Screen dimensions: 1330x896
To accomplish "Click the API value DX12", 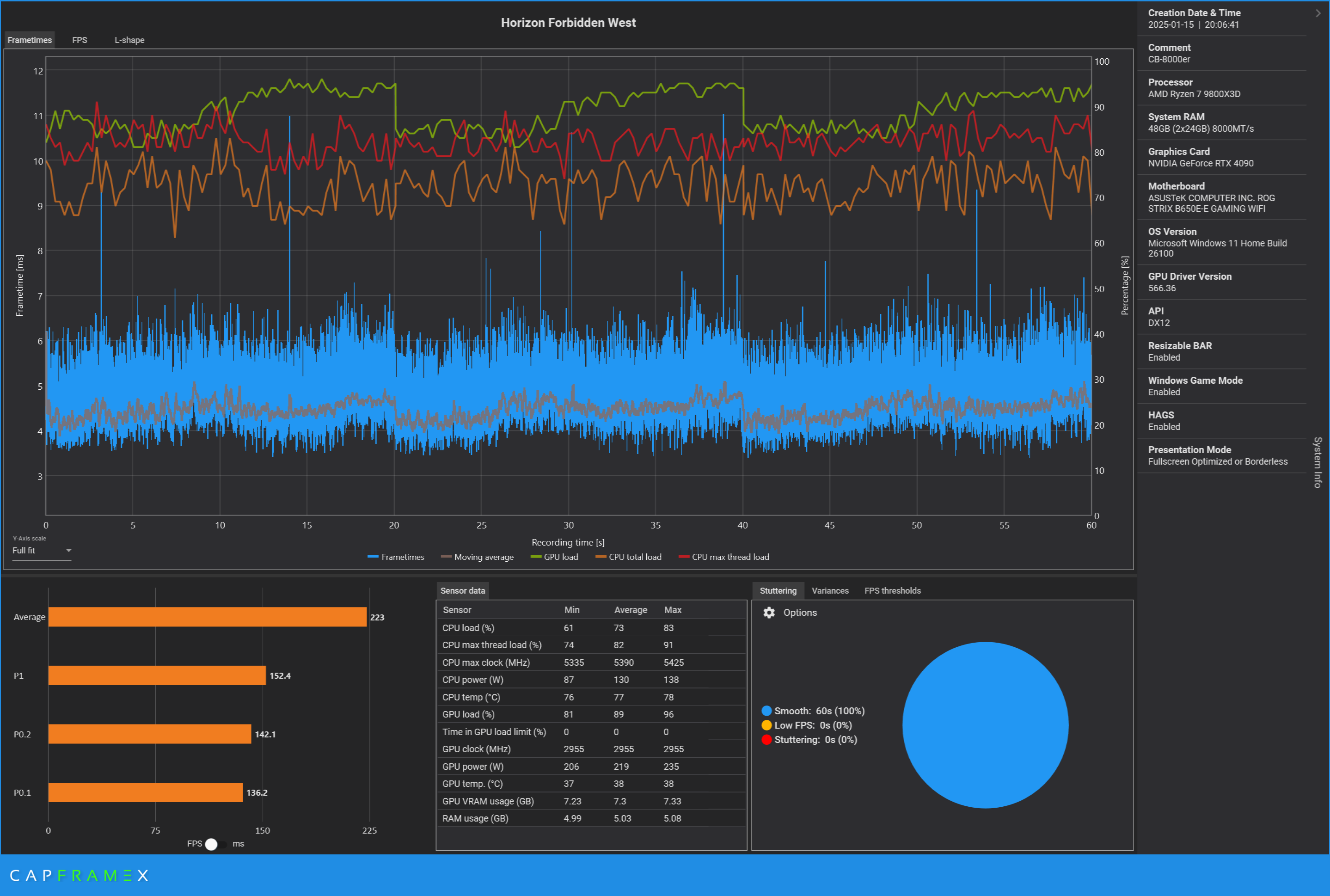I will (1159, 323).
